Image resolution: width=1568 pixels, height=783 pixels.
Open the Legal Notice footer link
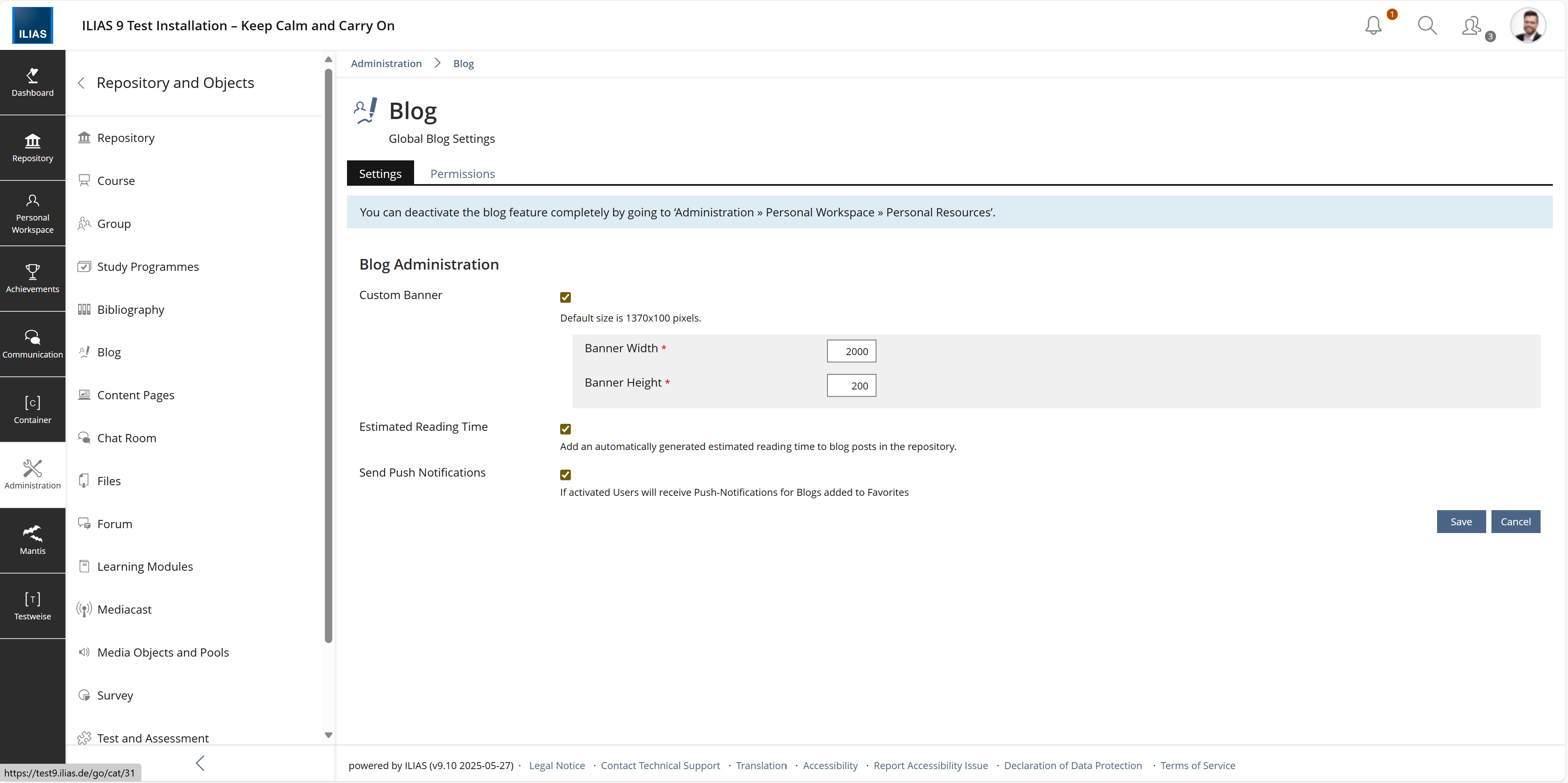point(556,765)
